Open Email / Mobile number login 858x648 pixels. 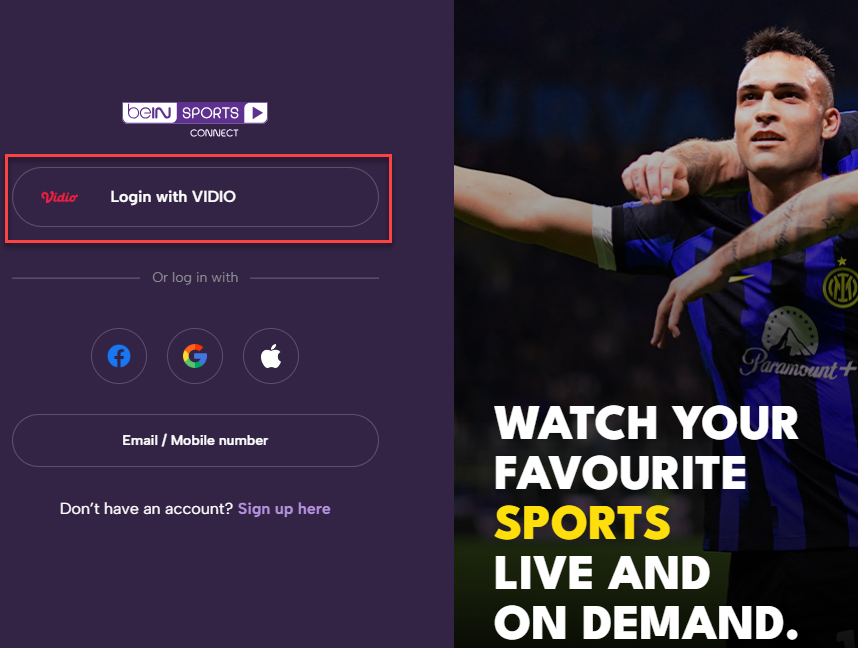pyautogui.click(x=195, y=441)
